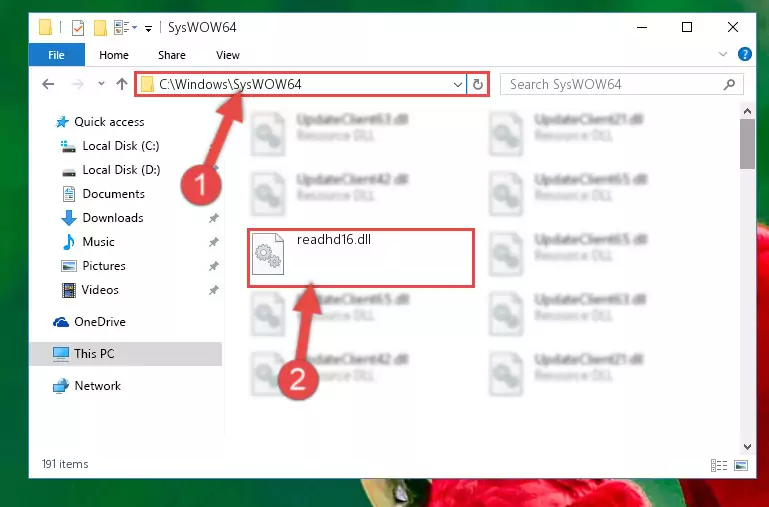The width and height of the screenshot is (769, 507).
Task: Click the search magnifier icon
Action: (729, 84)
